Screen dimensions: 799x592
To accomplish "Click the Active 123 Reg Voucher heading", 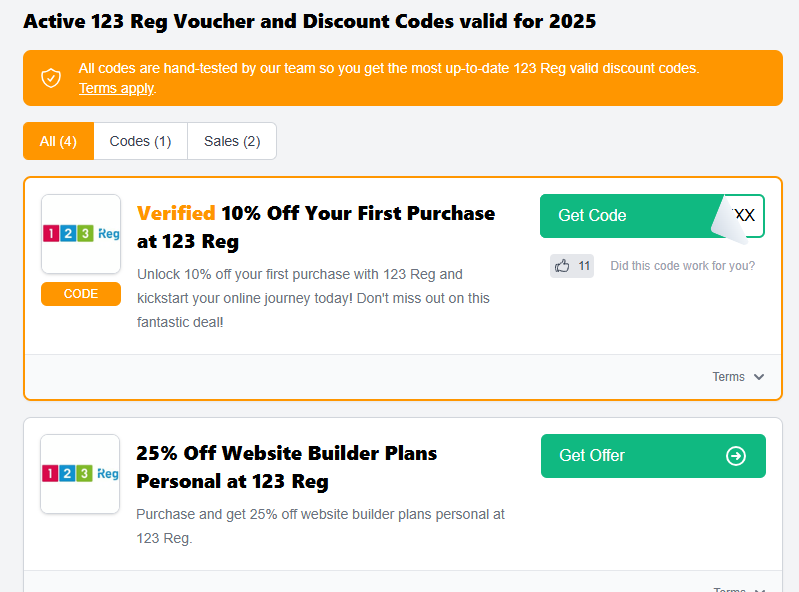I will [x=309, y=21].
